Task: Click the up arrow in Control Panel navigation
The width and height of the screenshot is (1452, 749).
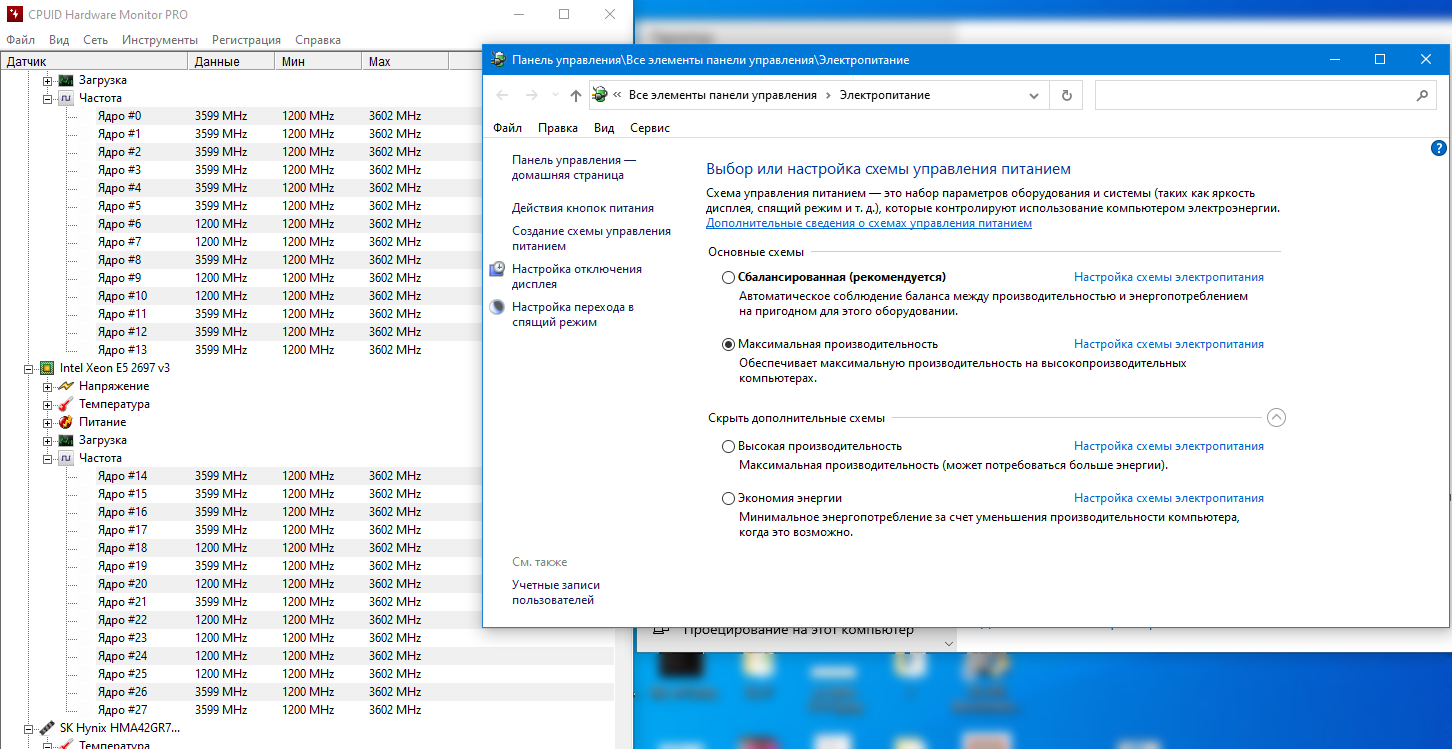Action: point(575,95)
